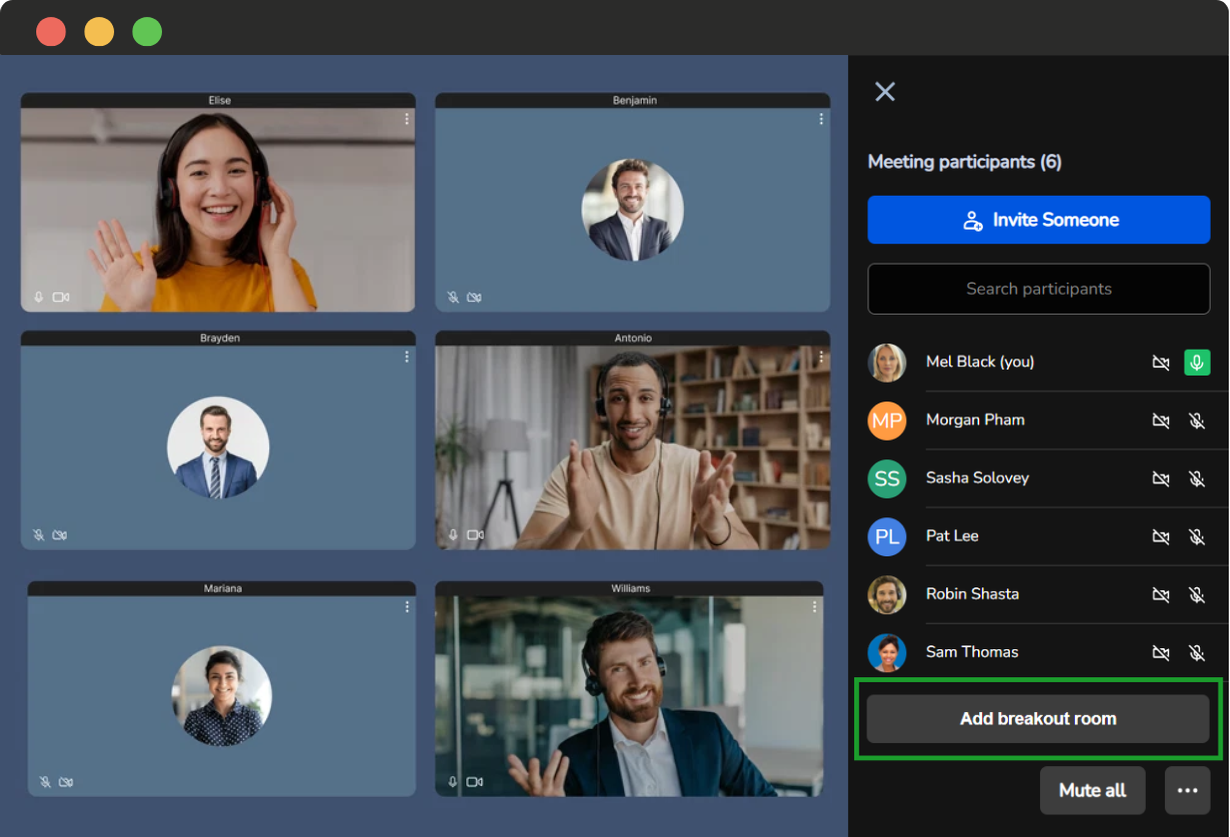Click Add breakout room button

[1038, 719]
